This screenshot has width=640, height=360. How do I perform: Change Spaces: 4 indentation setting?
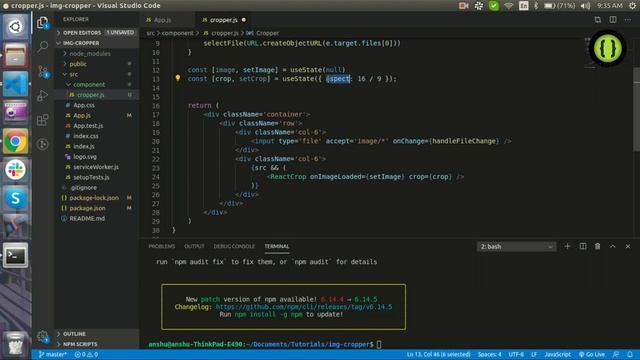489,354
